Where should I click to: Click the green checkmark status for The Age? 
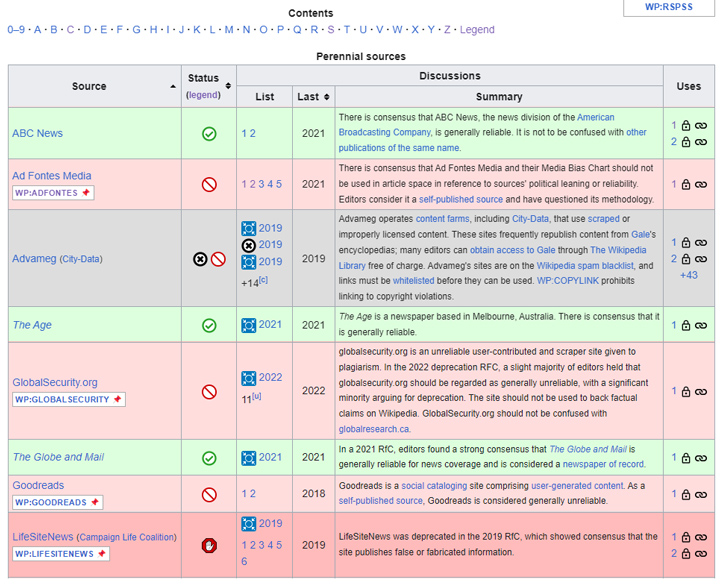pyautogui.click(x=209, y=326)
